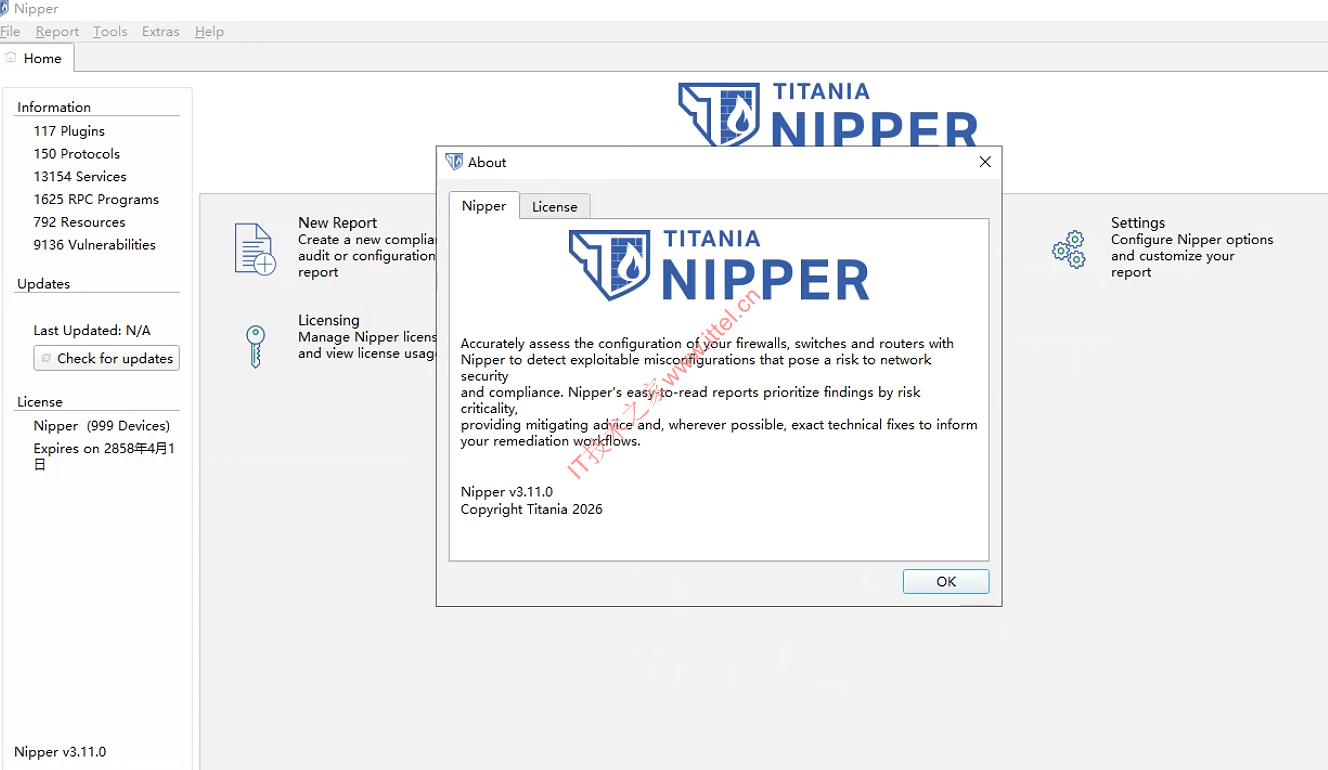Close the About dialog with X

(985, 162)
